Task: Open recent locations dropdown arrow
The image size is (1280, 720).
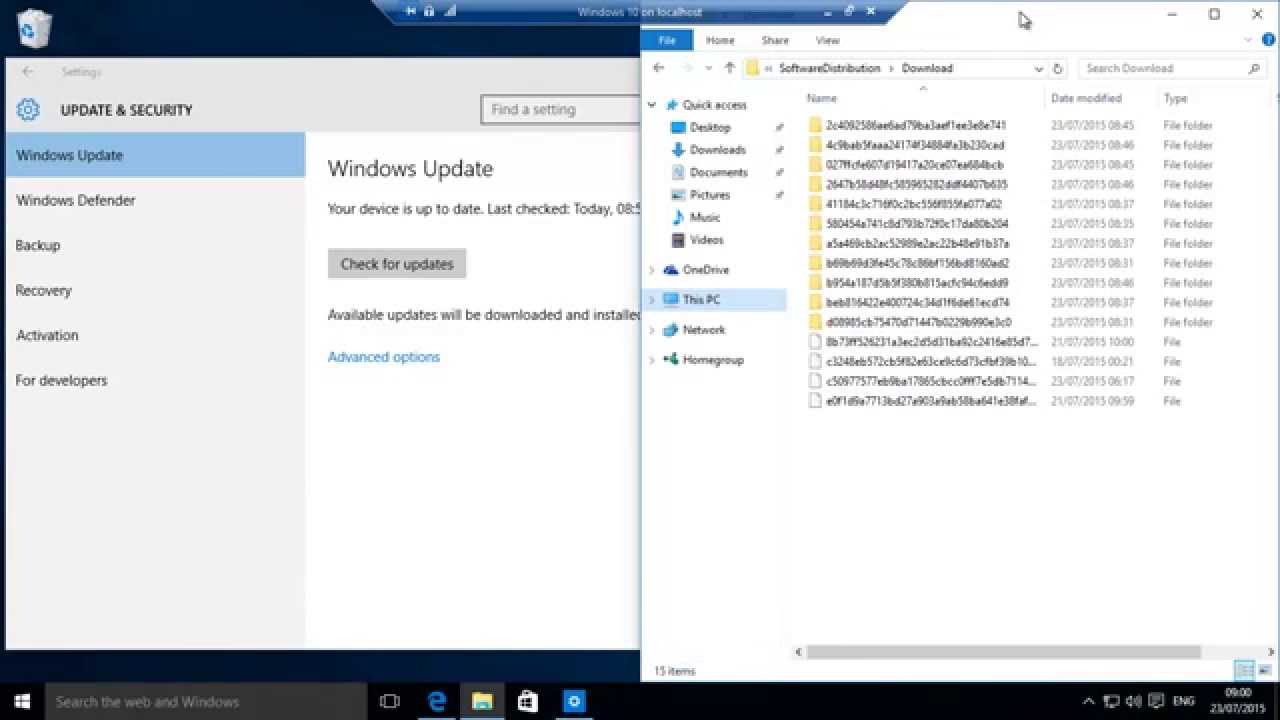Action: [x=708, y=69]
